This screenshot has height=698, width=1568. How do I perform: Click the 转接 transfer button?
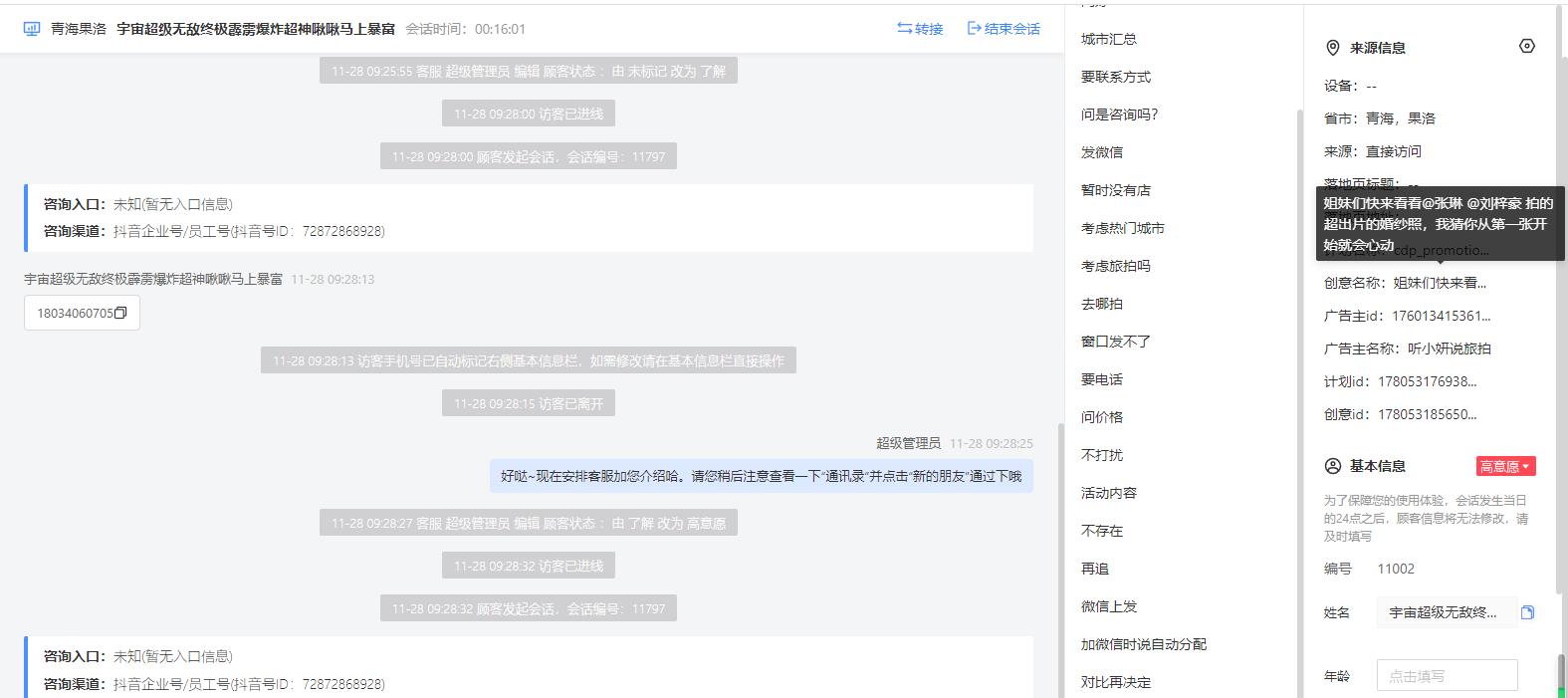[x=920, y=29]
